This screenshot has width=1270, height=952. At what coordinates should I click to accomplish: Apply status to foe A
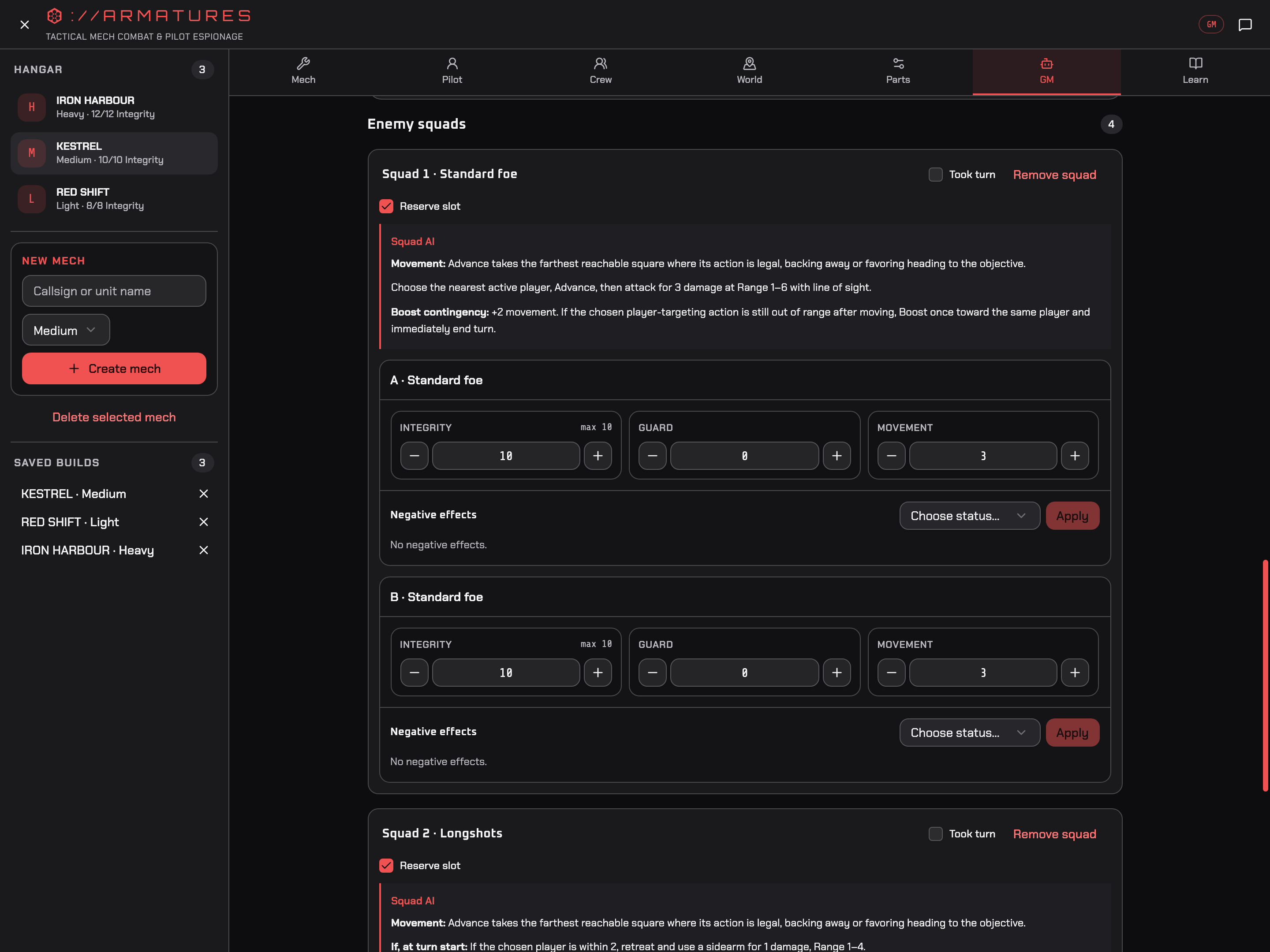pos(1072,516)
